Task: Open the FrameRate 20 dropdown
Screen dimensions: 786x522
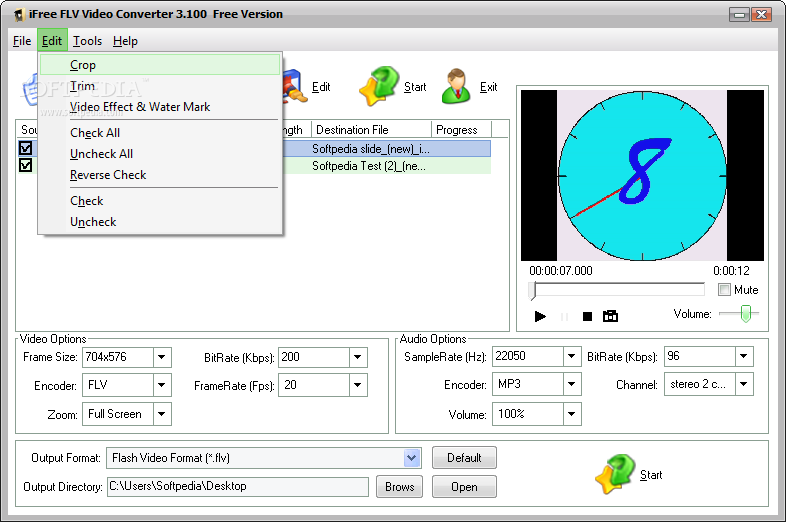Action: tap(357, 385)
